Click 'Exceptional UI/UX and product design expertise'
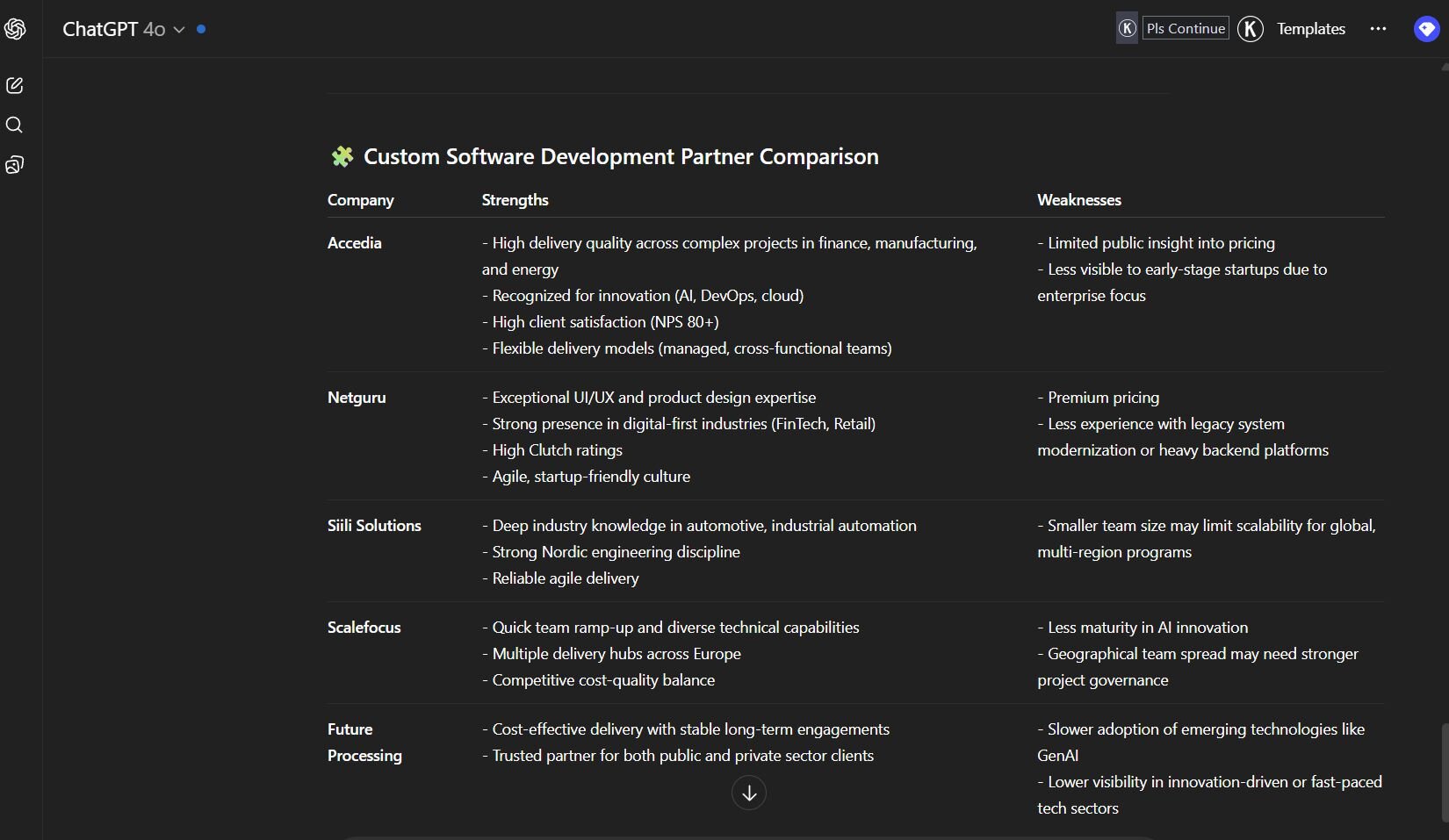Screen dimensions: 1449x840 point(649,398)
